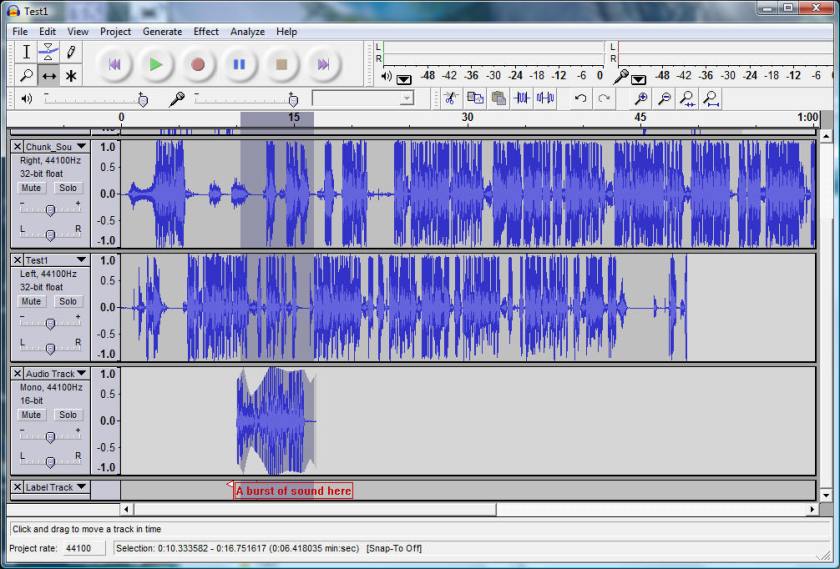Click the 'A burst of sound here' label
Image resolution: width=840 pixels, height=569 pixels.
click(x=293, y=491)
